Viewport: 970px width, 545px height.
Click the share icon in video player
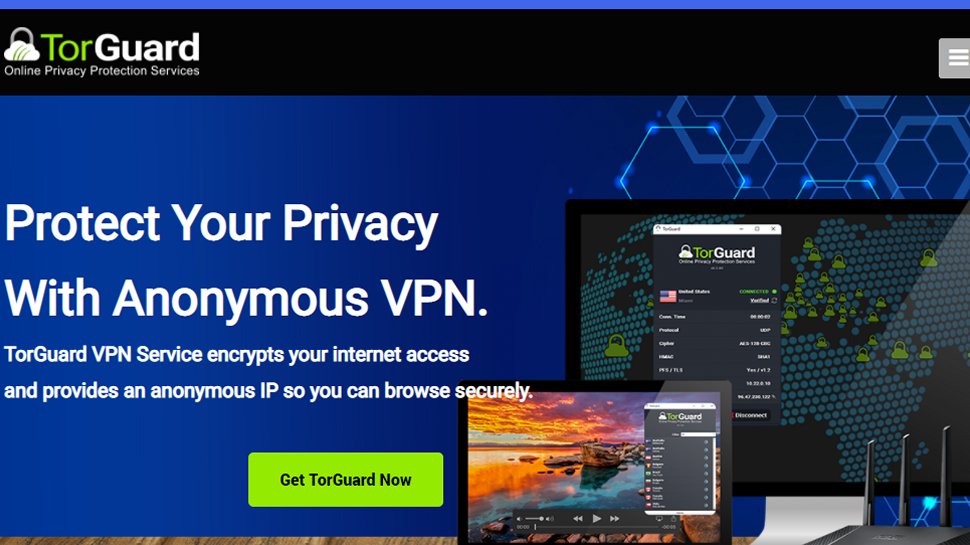coord(673,518)
